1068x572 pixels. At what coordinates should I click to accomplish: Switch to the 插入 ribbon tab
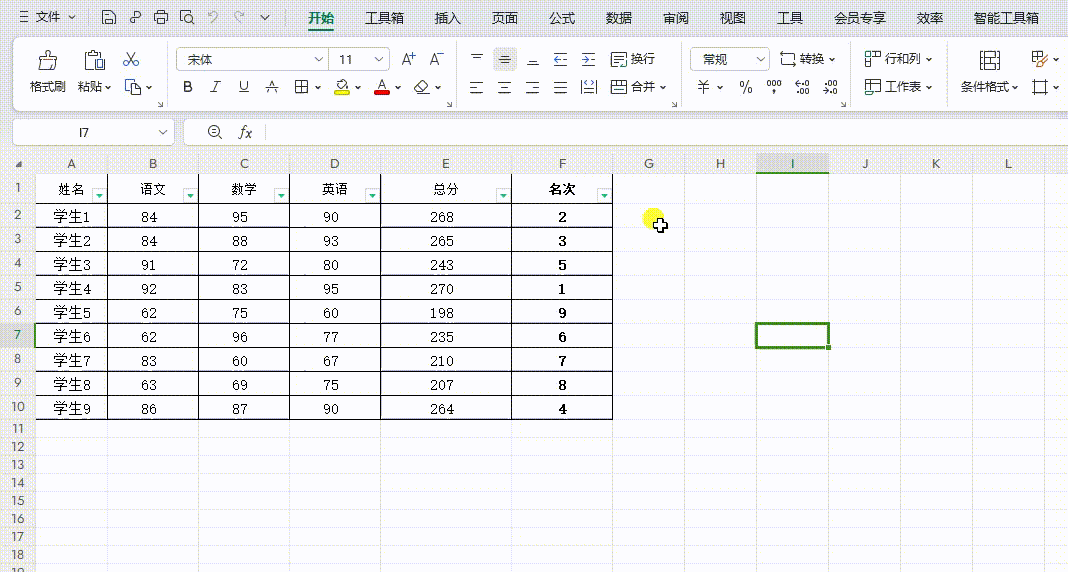(x=448, y=18)
